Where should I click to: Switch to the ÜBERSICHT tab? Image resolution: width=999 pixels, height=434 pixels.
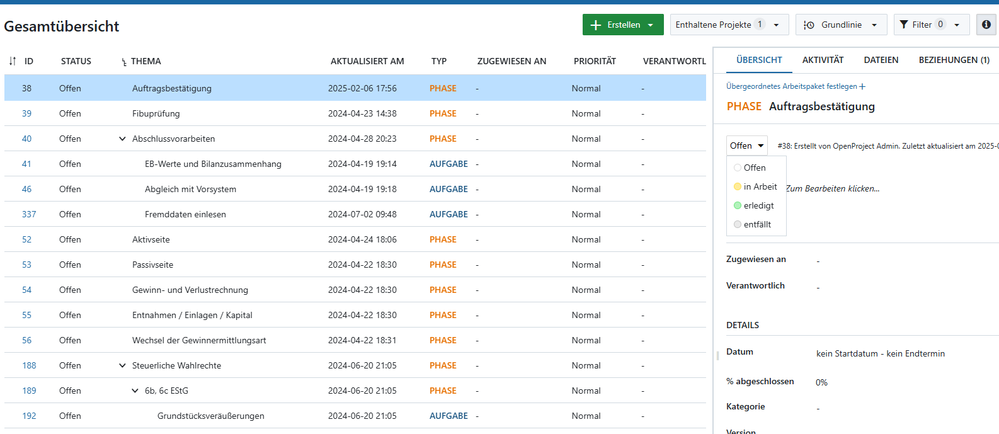pyautogui.click(x=759, y=60)
